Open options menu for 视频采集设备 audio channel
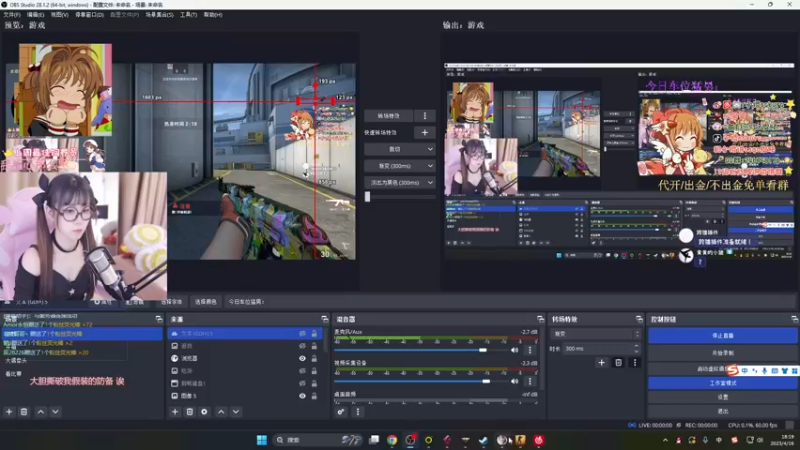800x450 pixels. (x=530, y=381)
